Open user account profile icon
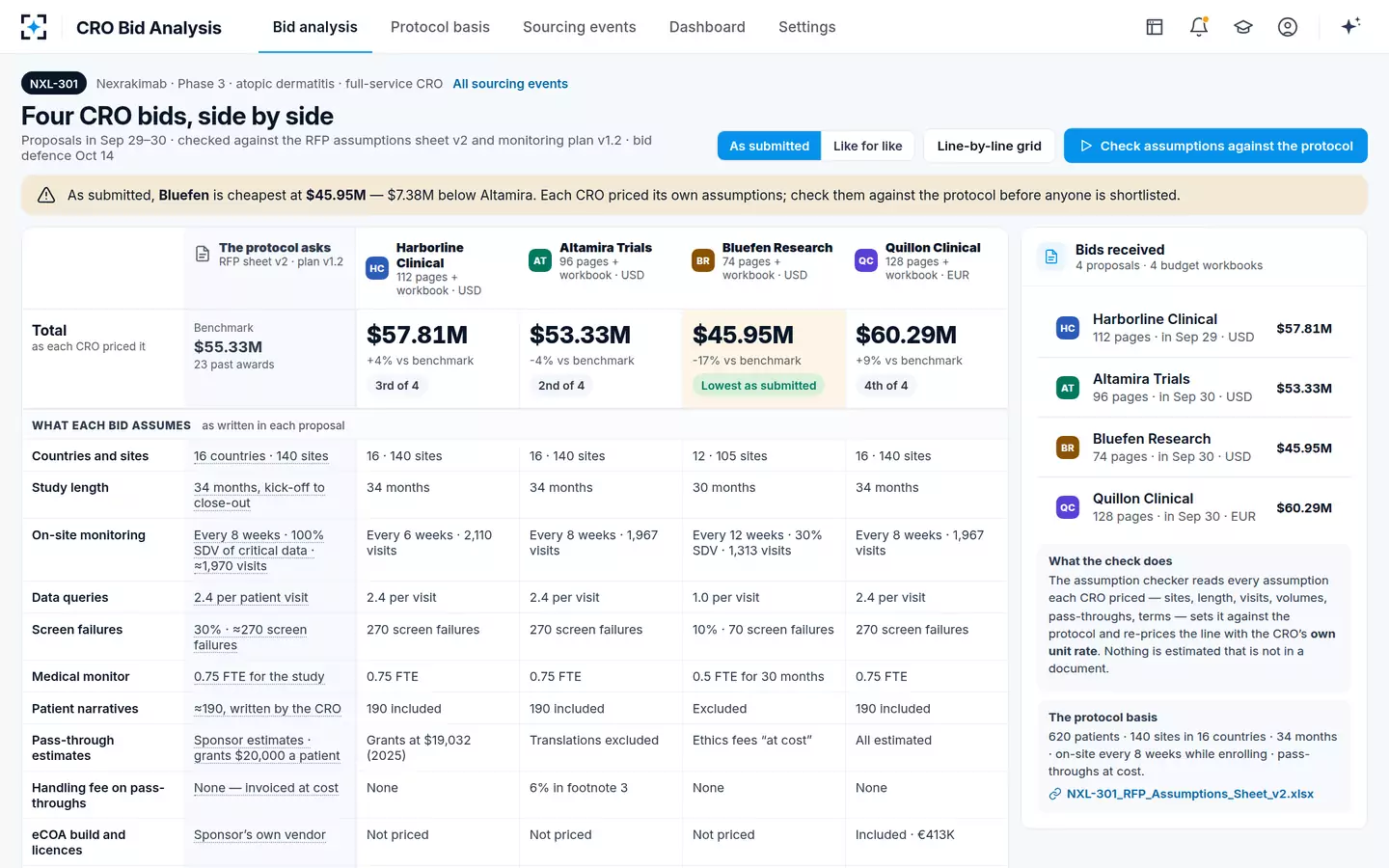The height and width of the screenshot is (868, 1389). [1288, 27]
